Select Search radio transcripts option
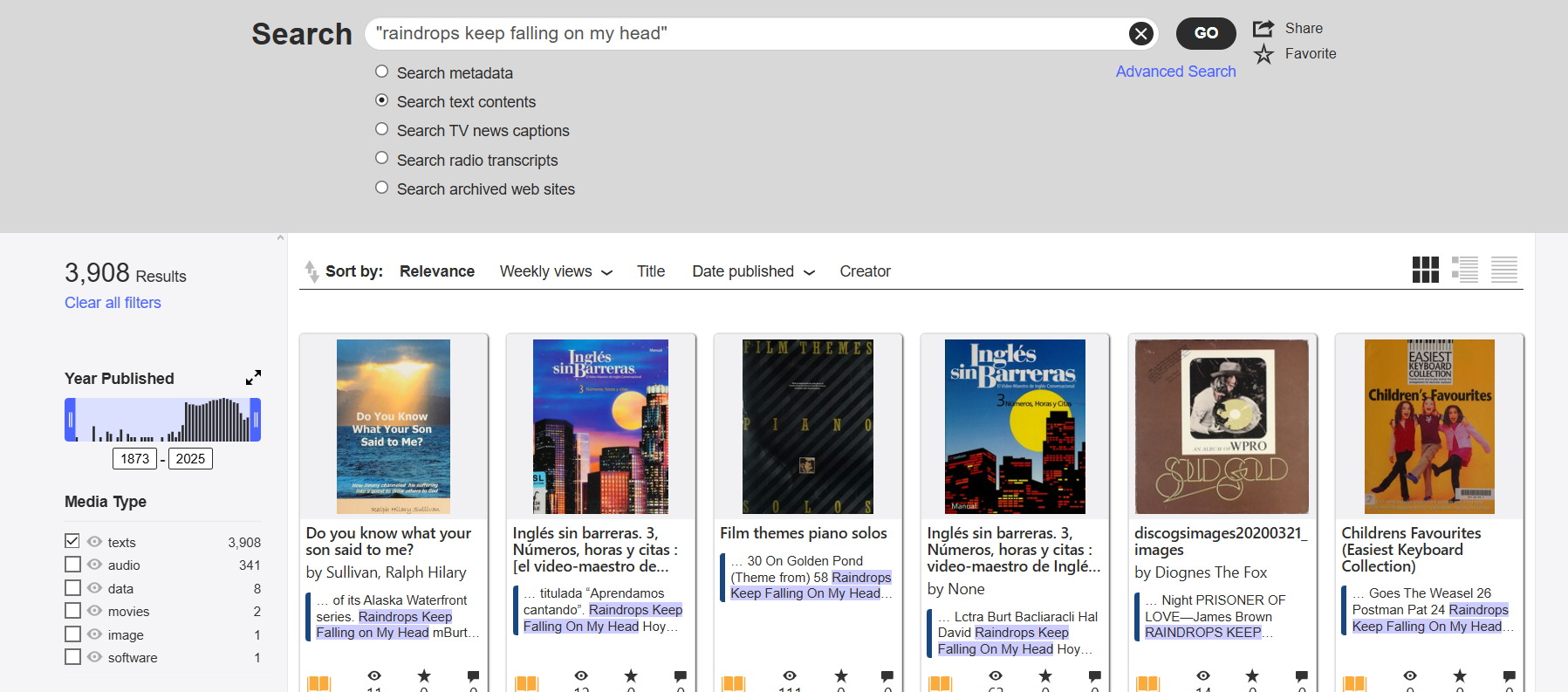The width and height of the screenshot is (1568, 692). tap(381, 158)
